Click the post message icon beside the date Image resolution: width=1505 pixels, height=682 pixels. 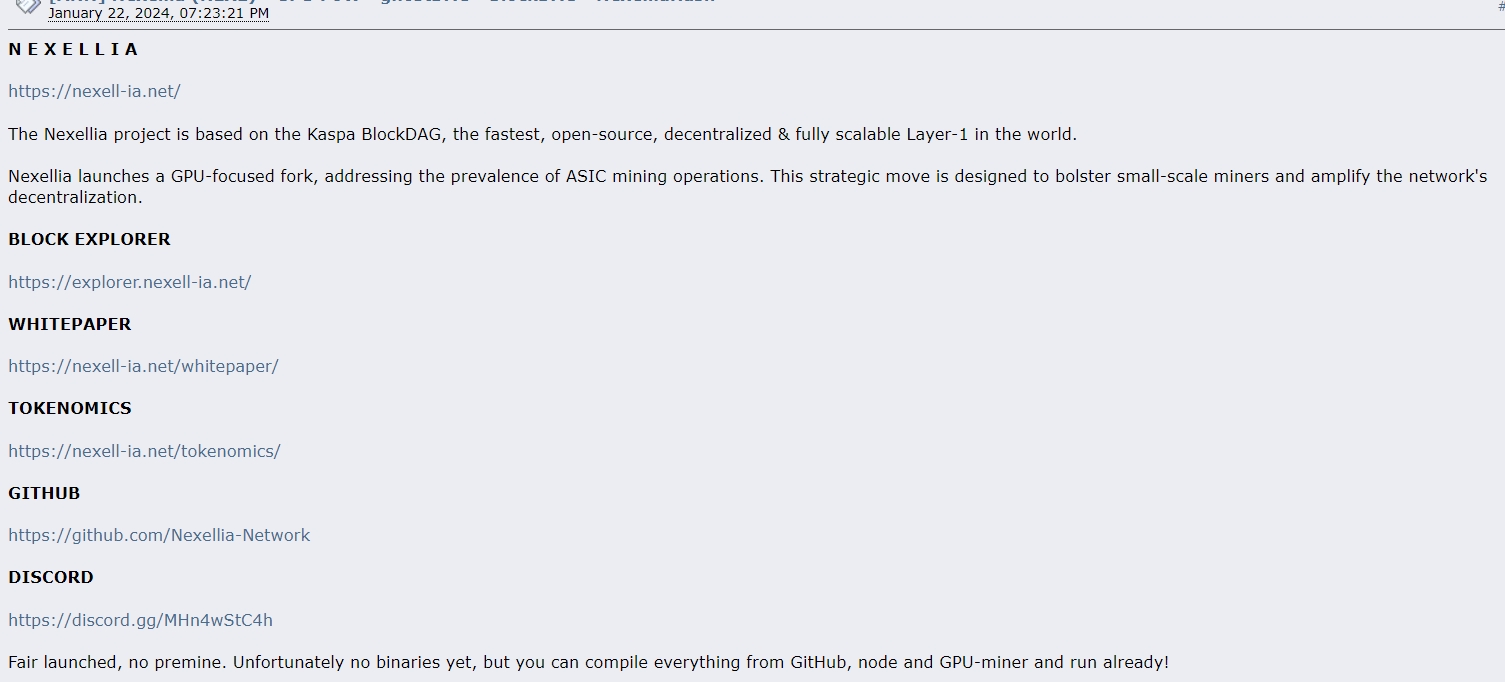pyautogui.click(x=28, y=6)
